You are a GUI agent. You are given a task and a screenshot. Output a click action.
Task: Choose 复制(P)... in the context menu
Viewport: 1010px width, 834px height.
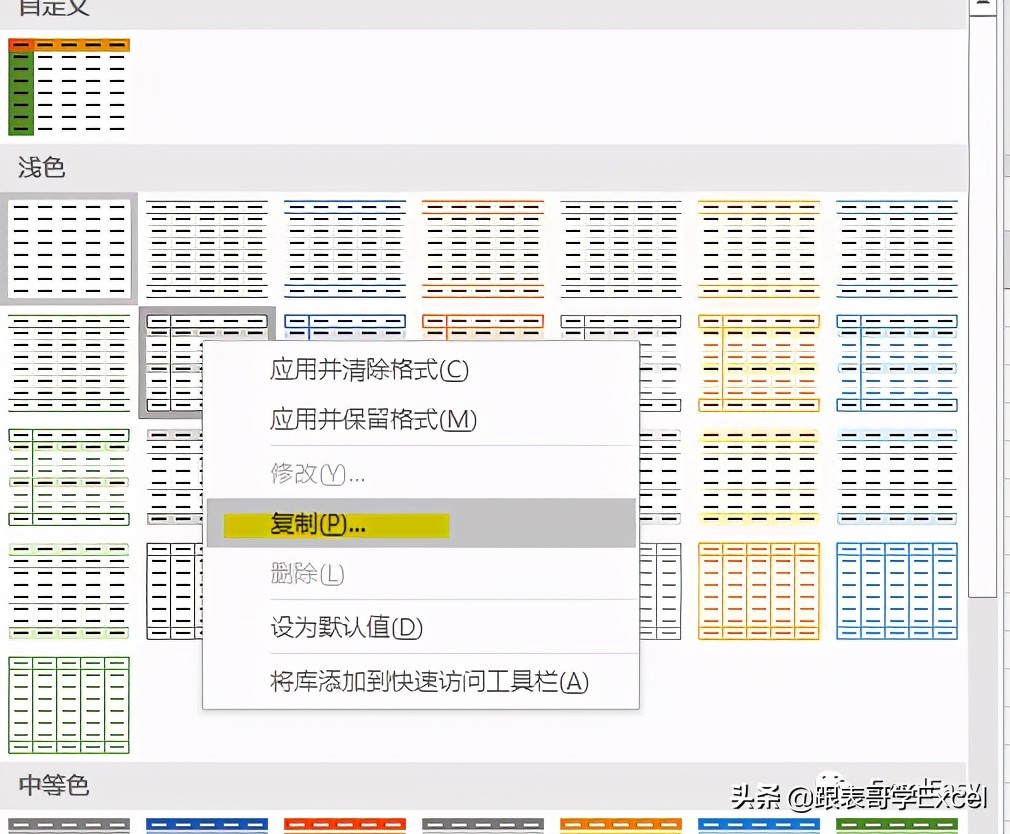[421, 523]
